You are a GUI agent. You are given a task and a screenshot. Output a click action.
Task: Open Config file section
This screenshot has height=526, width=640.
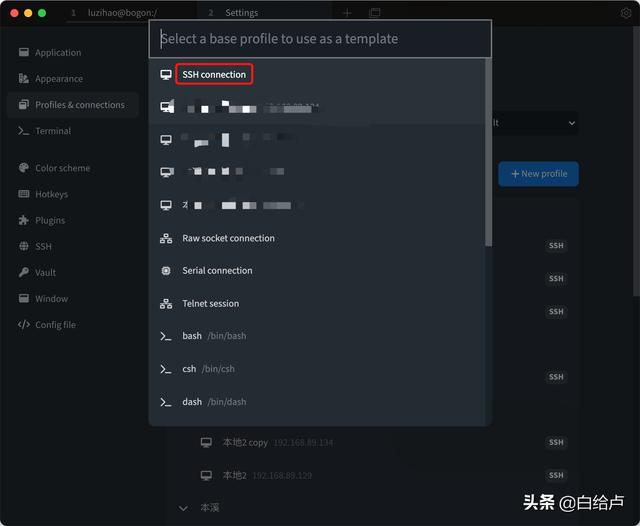click(73, 325)
